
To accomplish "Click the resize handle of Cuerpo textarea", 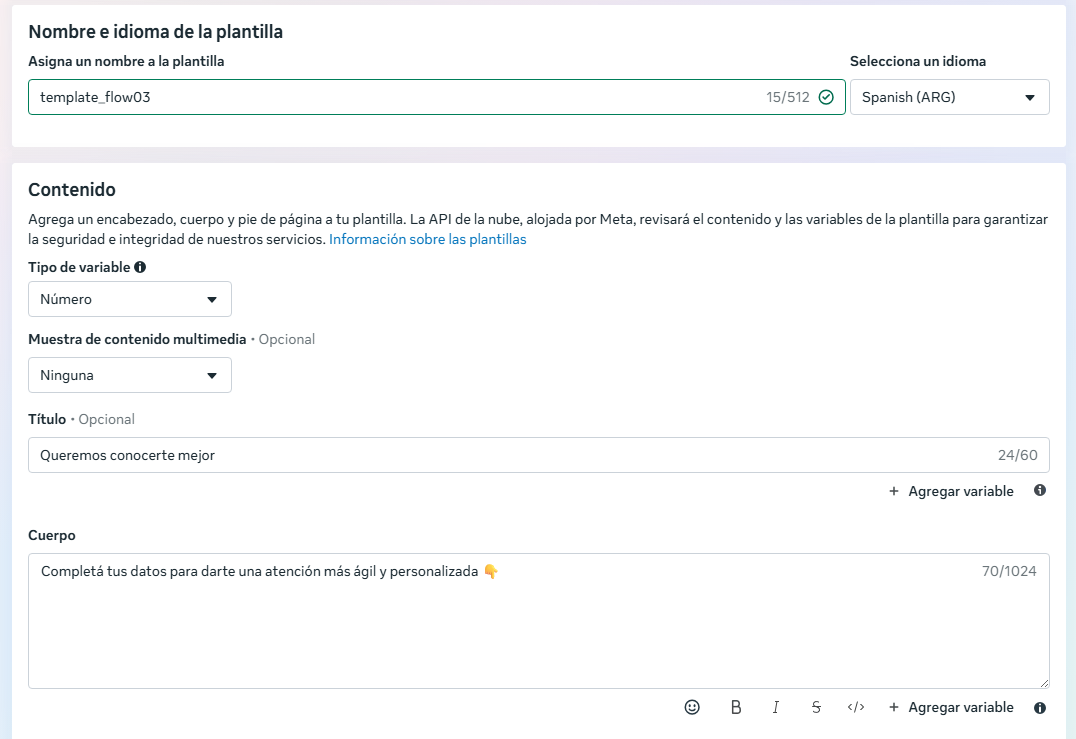I will (1044, 683).
